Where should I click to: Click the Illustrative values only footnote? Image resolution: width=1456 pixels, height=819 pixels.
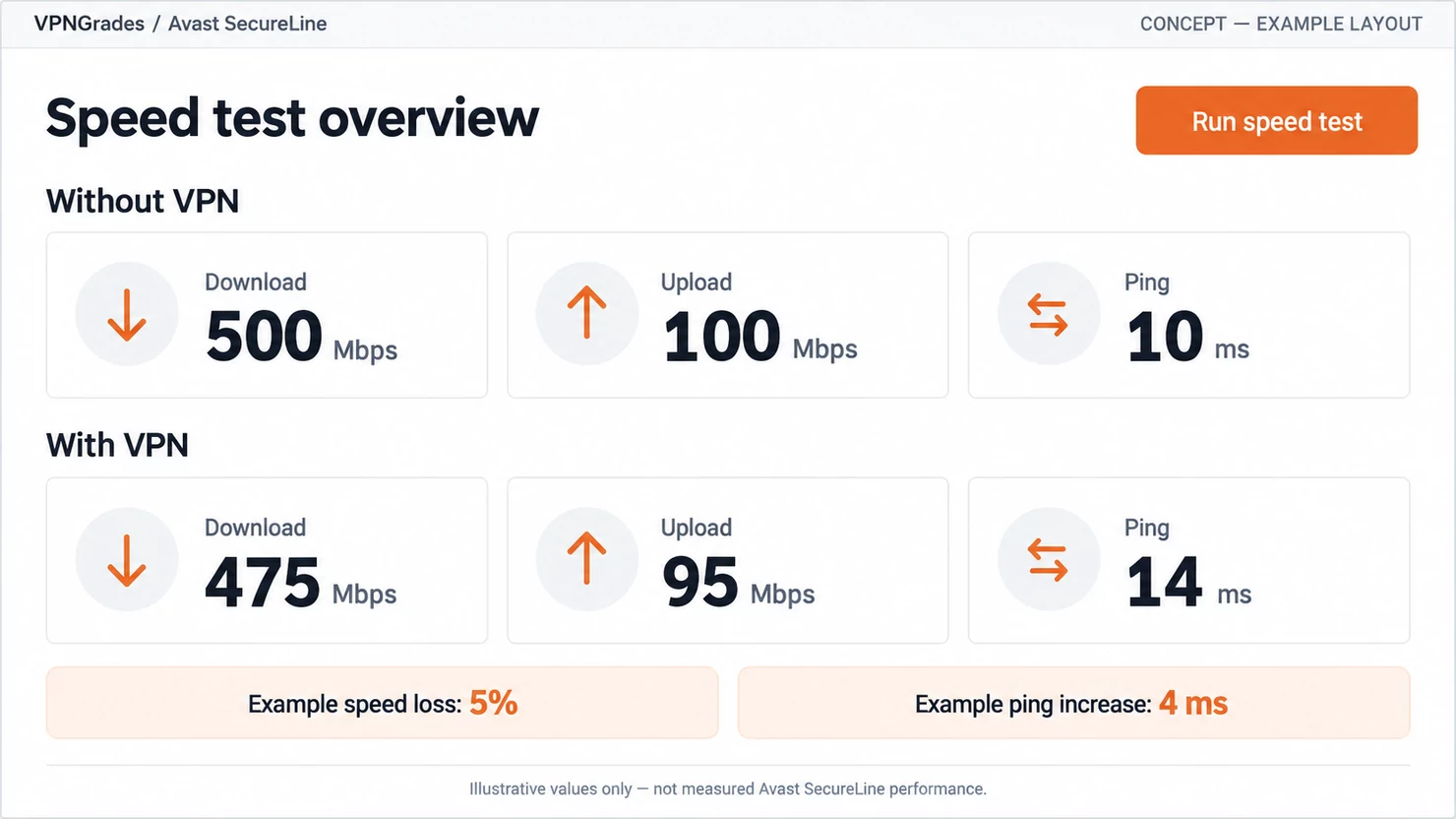728,788
